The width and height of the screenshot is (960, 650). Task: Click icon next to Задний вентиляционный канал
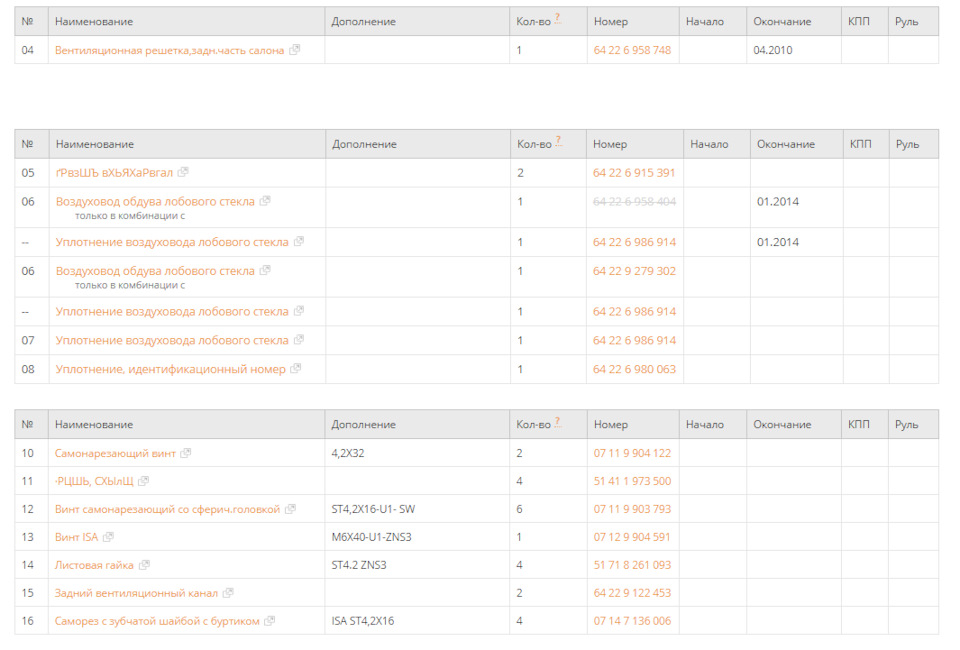click(228, 593)
